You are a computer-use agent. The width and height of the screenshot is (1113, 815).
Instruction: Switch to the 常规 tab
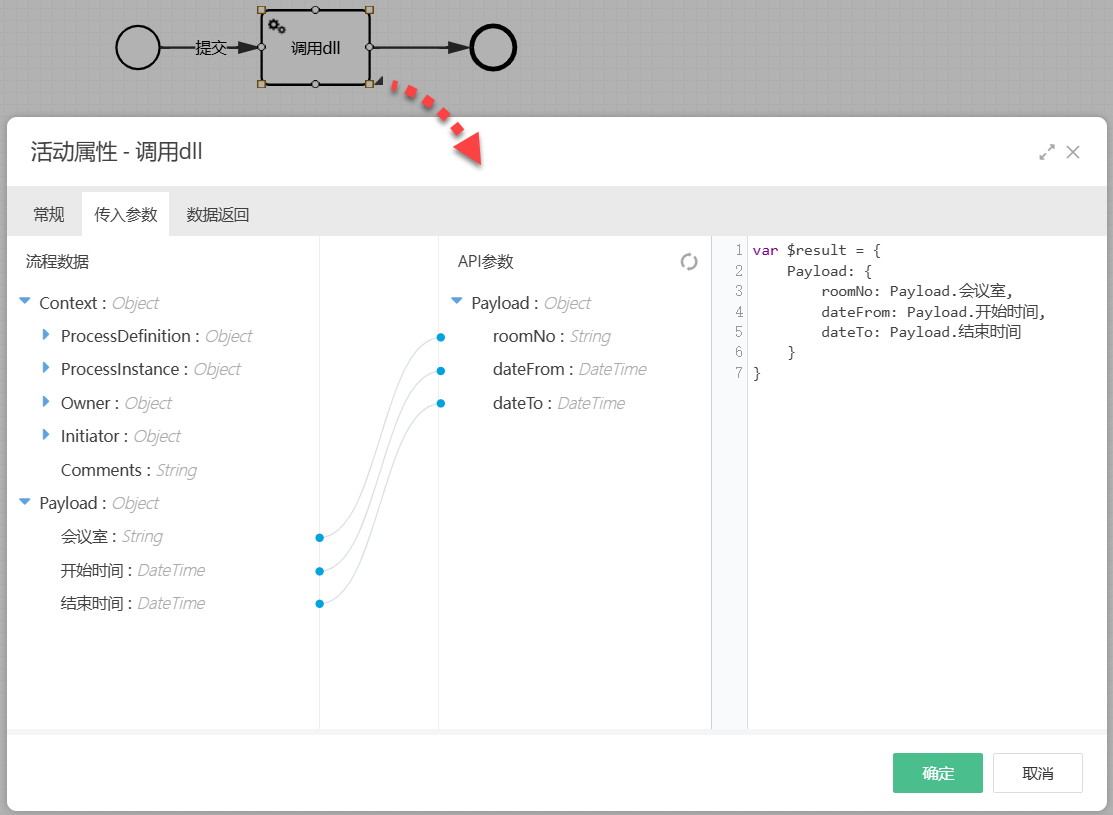tap(48, 214)
